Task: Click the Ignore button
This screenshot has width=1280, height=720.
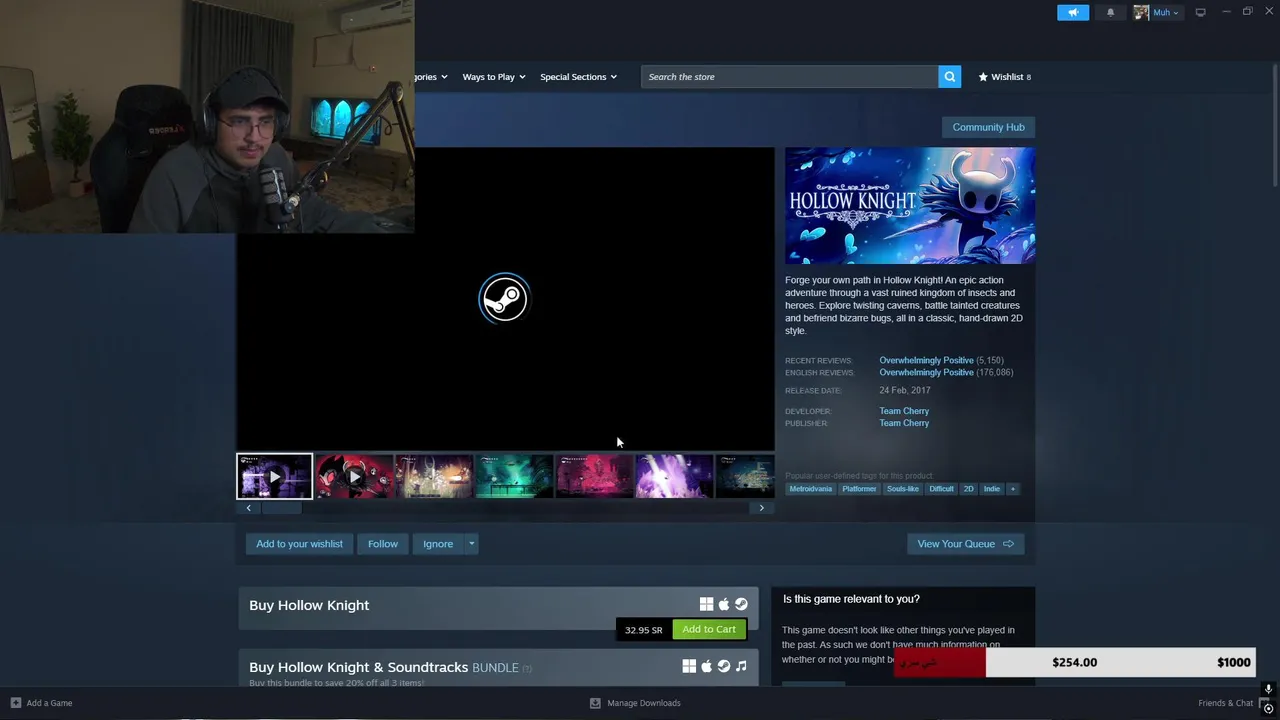Action: (438, 544)
